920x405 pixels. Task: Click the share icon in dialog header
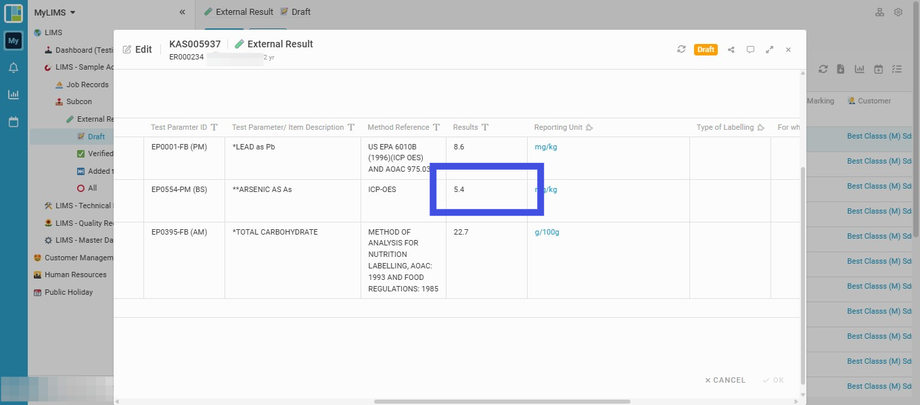731,50
